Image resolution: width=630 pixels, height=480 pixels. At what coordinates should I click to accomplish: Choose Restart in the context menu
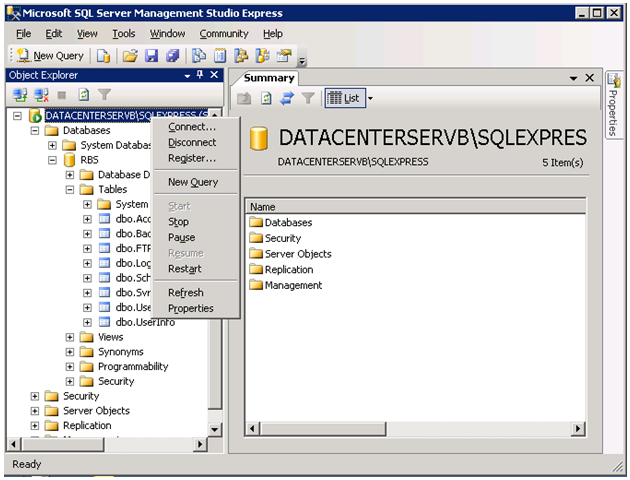tap(184, 268)
